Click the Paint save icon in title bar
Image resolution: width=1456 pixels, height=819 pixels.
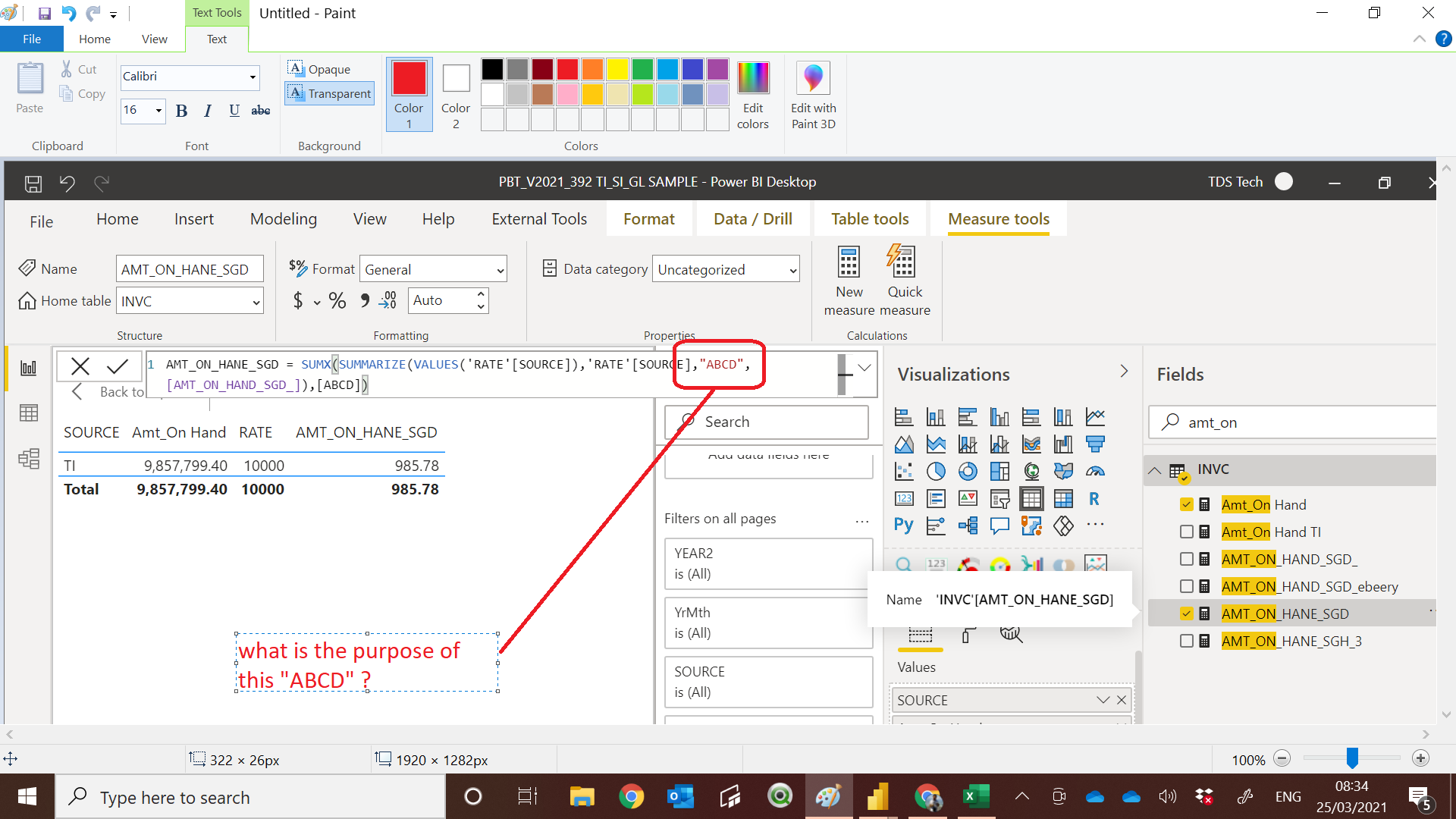click(44, 14)
